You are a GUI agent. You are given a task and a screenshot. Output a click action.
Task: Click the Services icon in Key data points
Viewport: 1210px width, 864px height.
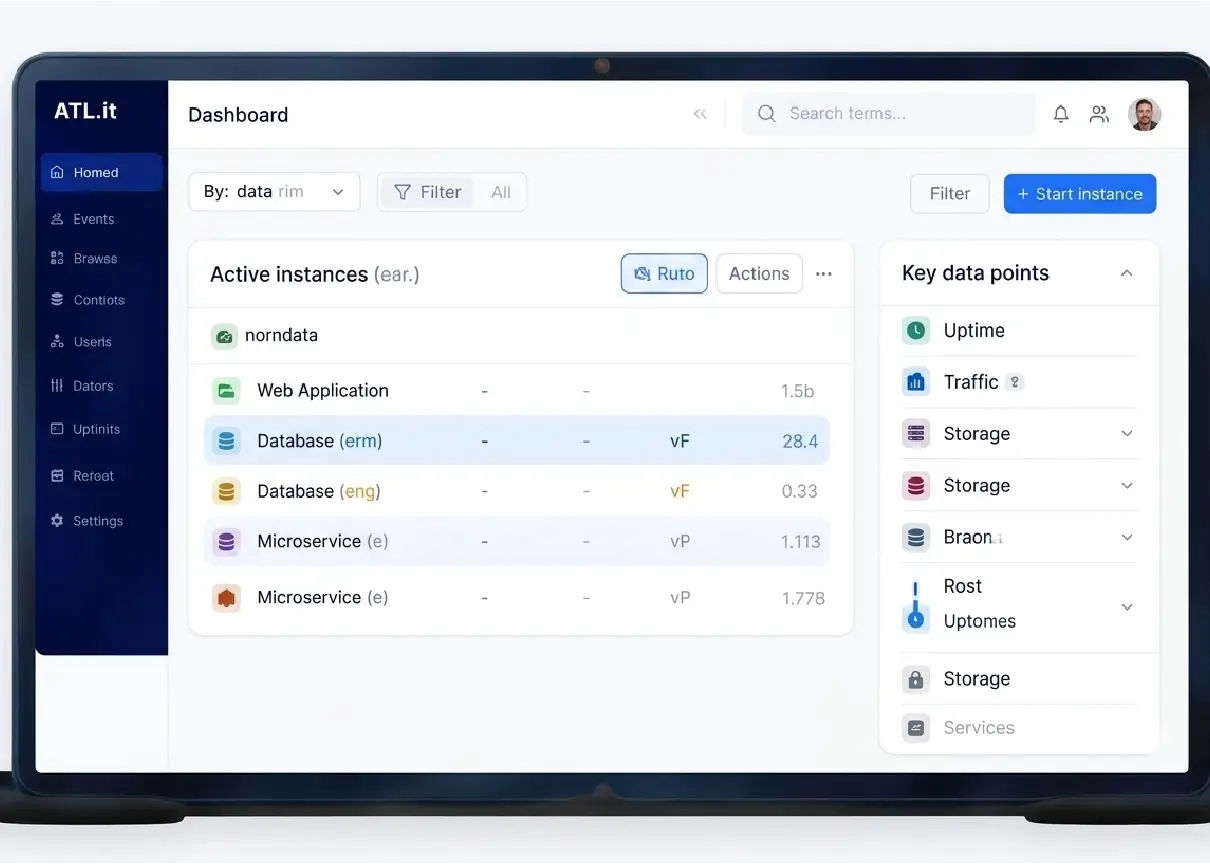point(915,728)
